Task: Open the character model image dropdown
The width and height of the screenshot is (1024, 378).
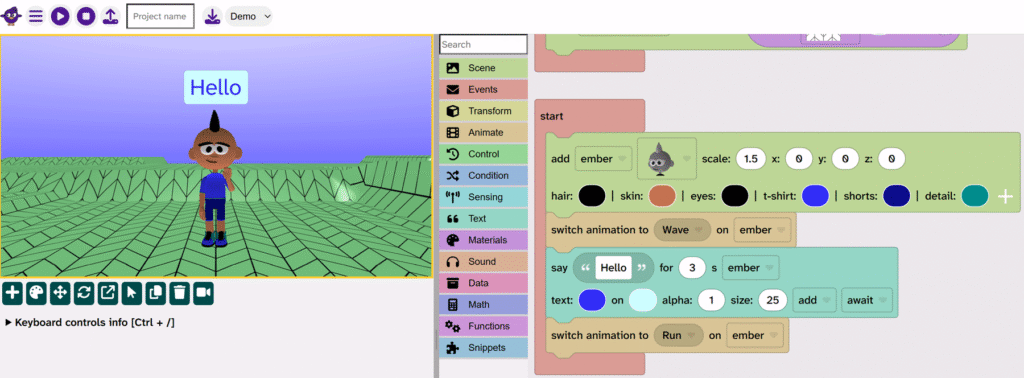Action: click(x=667, y=159)
